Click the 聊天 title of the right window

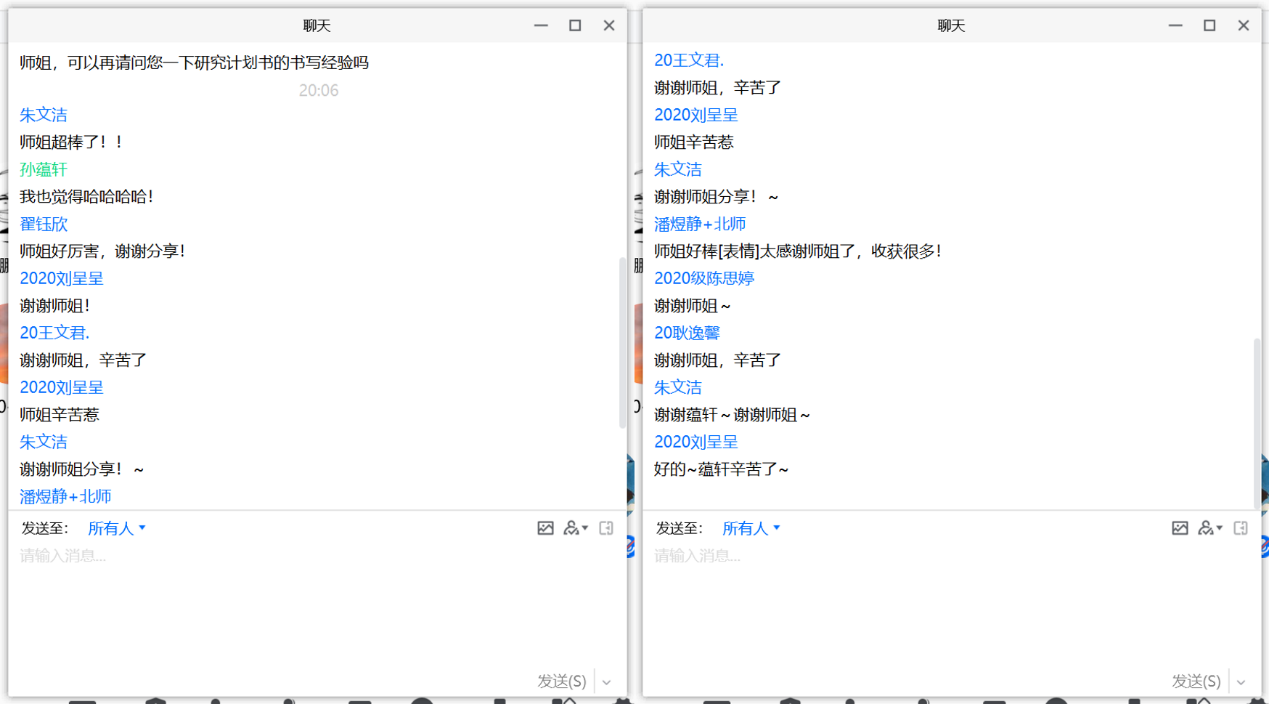pos(951,26)
